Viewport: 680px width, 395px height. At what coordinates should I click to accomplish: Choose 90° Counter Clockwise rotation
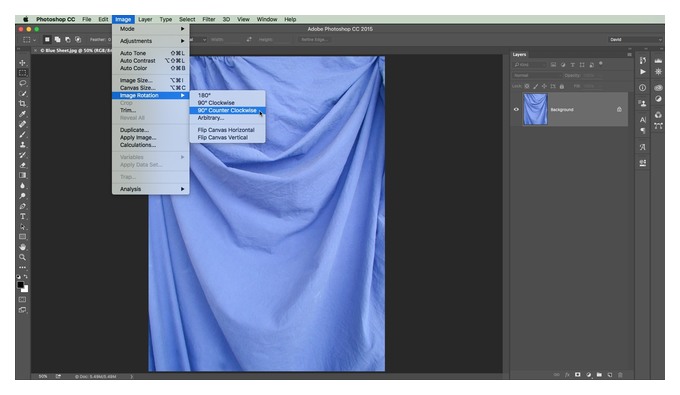[227, 110]
